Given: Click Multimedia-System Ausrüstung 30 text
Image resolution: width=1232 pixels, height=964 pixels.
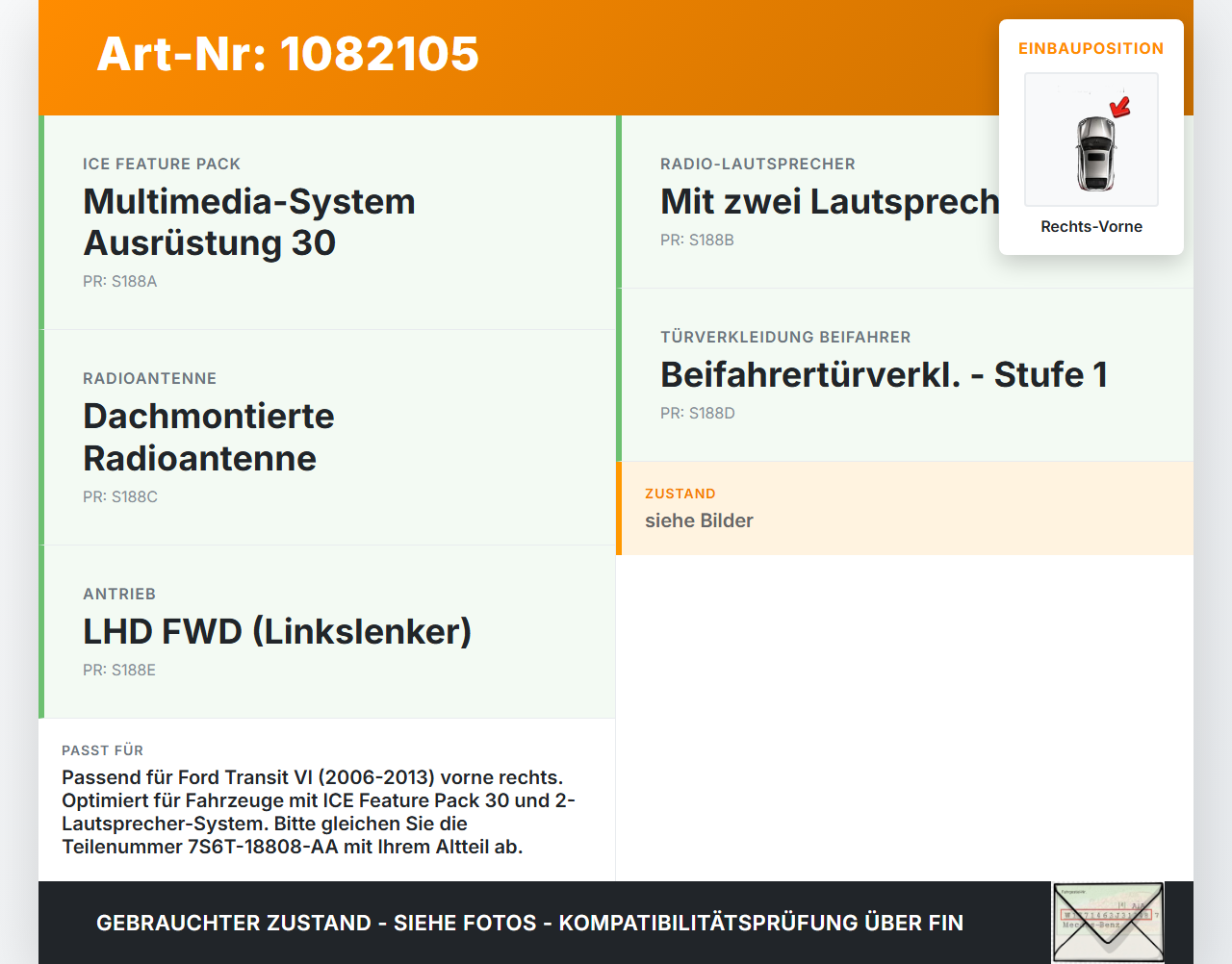Looking at the screenshot, I should [249, 221].
